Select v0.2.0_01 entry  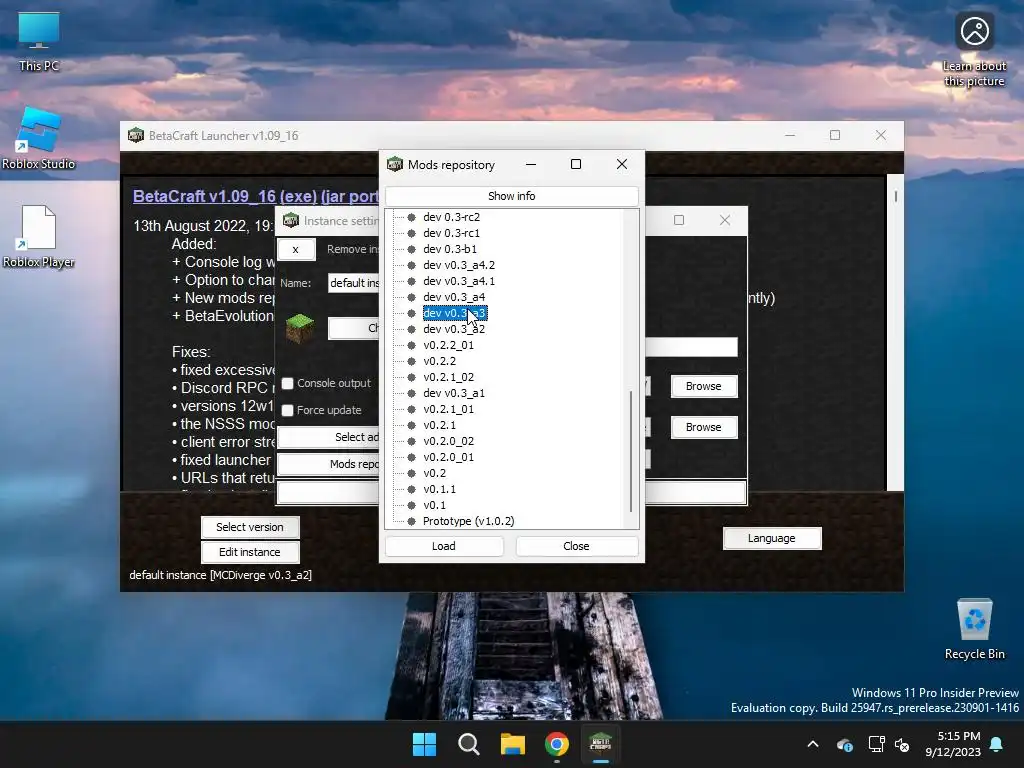[x=449, y=457]
